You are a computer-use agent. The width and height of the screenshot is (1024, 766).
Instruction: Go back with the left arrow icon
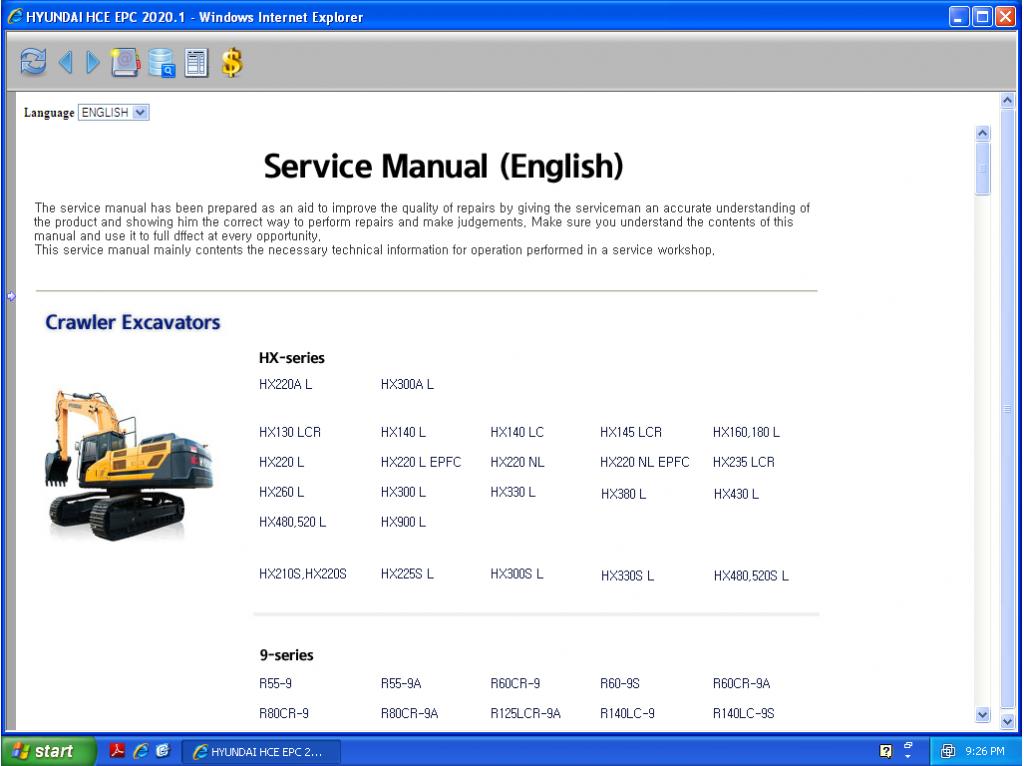[65, 63]
